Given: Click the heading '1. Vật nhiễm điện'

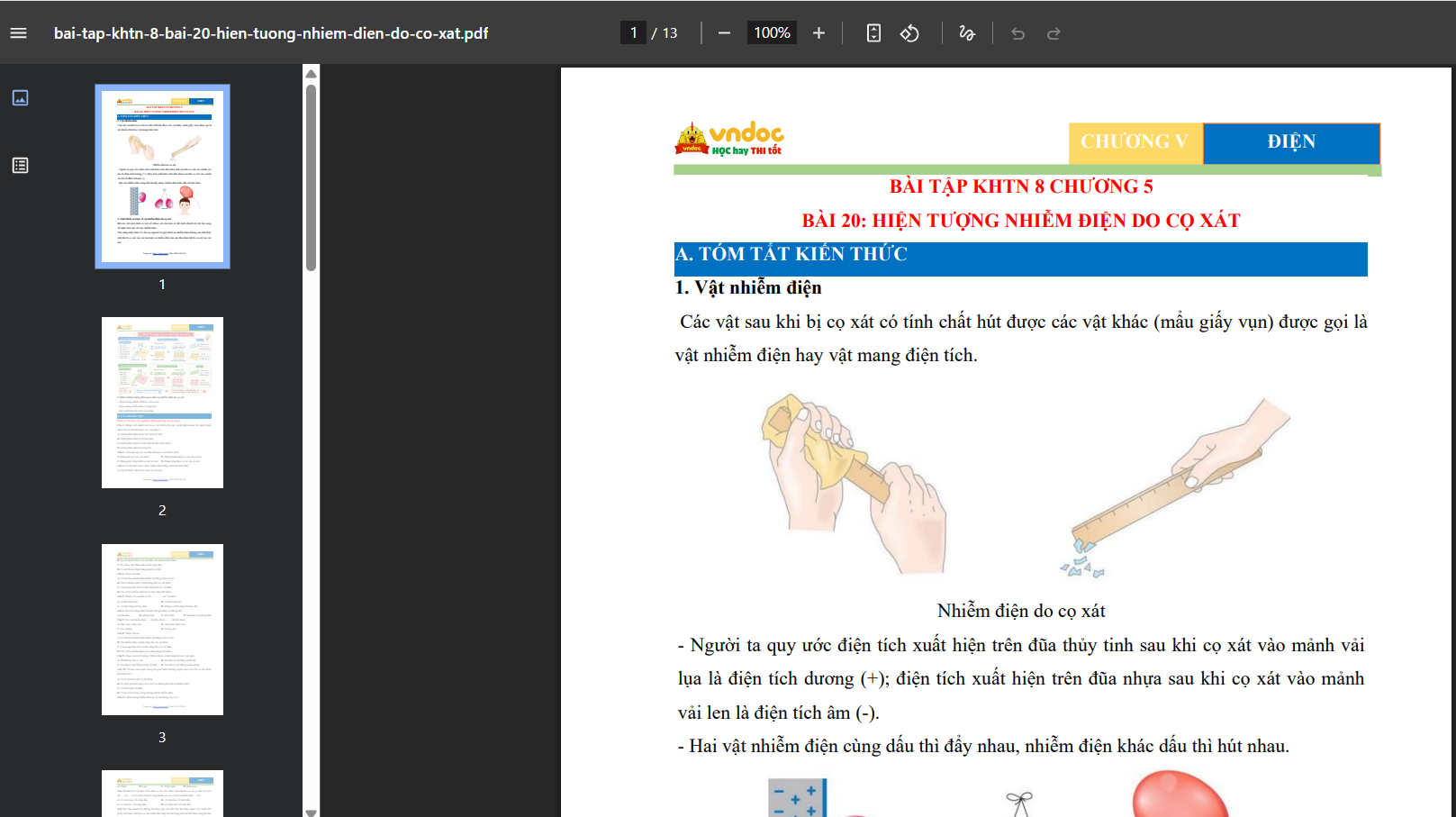Looking at the screenshot, I should pyautogui.click(x=748, y=287).
